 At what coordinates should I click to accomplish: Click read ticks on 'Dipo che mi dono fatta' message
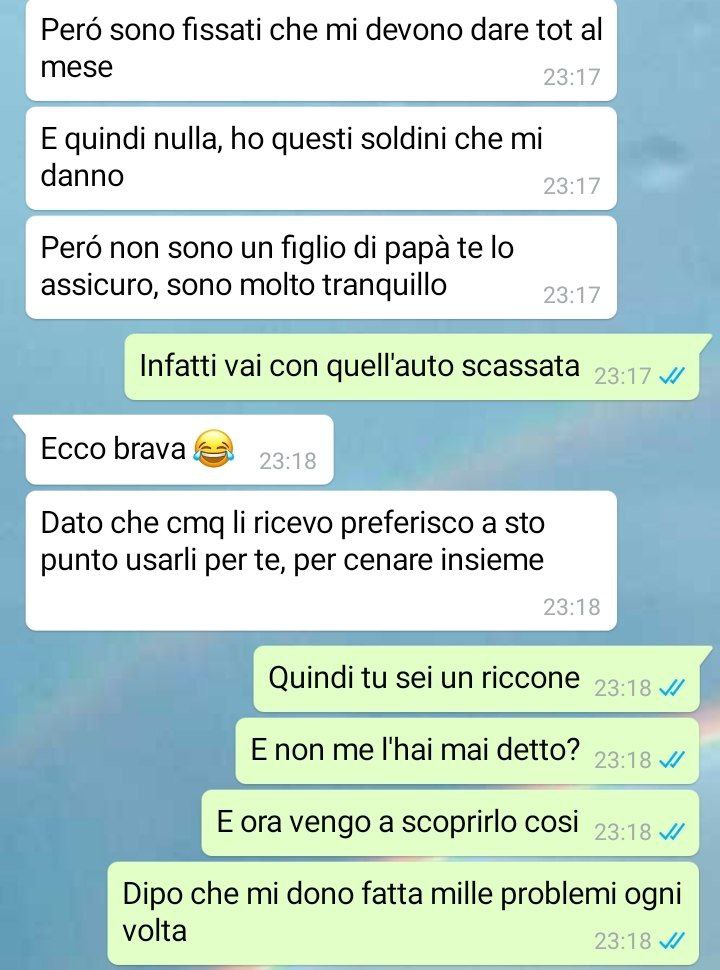click(x=672, y=941)
